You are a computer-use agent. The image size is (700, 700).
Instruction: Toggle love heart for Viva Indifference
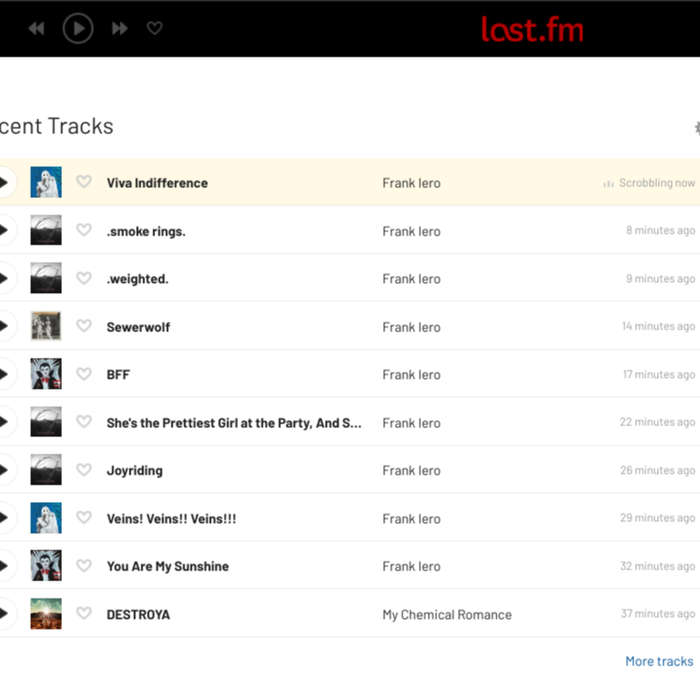click(x=84, y=183)
